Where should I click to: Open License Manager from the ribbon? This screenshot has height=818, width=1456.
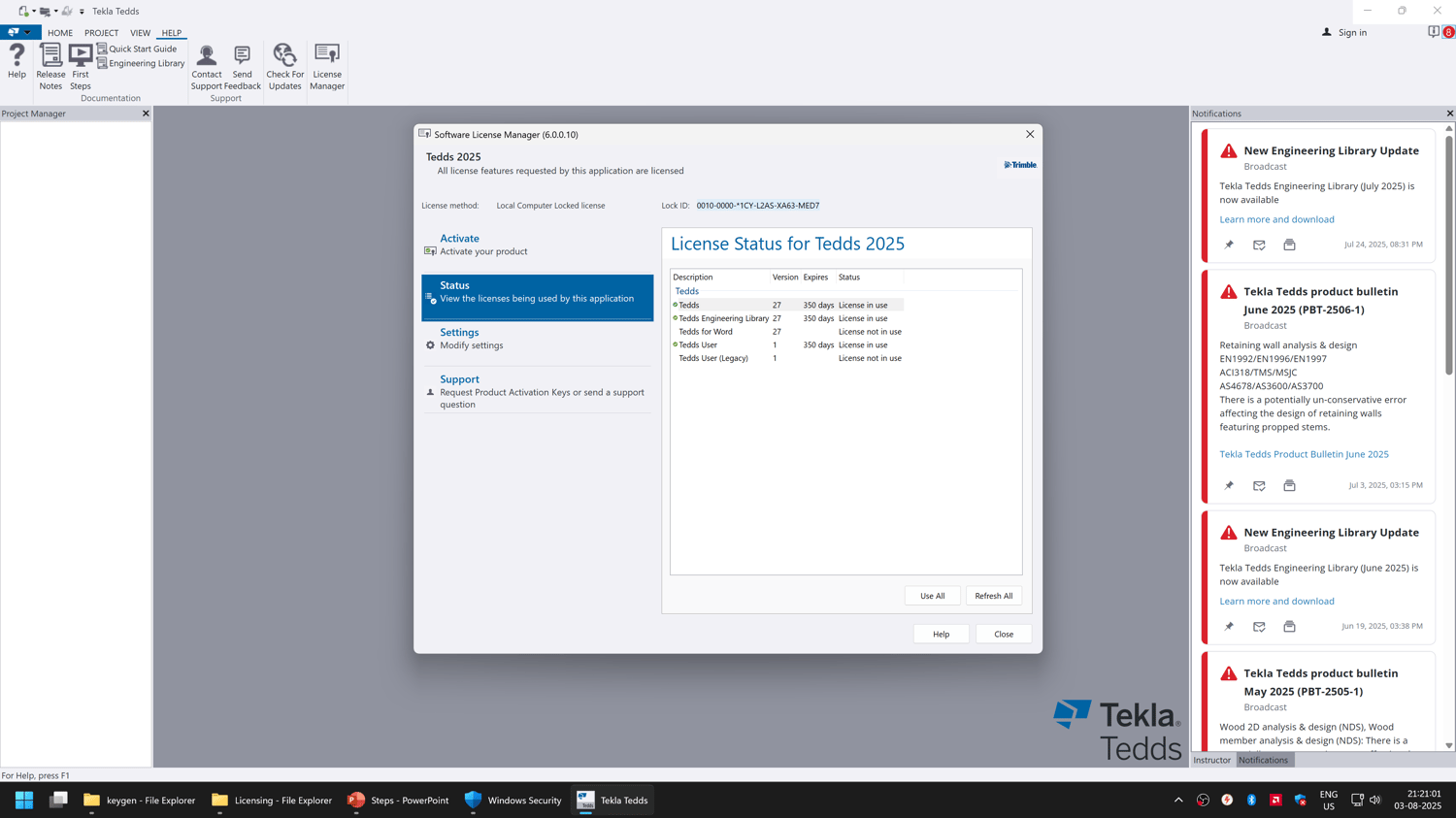pyautogui.click(x=327, y=67)
